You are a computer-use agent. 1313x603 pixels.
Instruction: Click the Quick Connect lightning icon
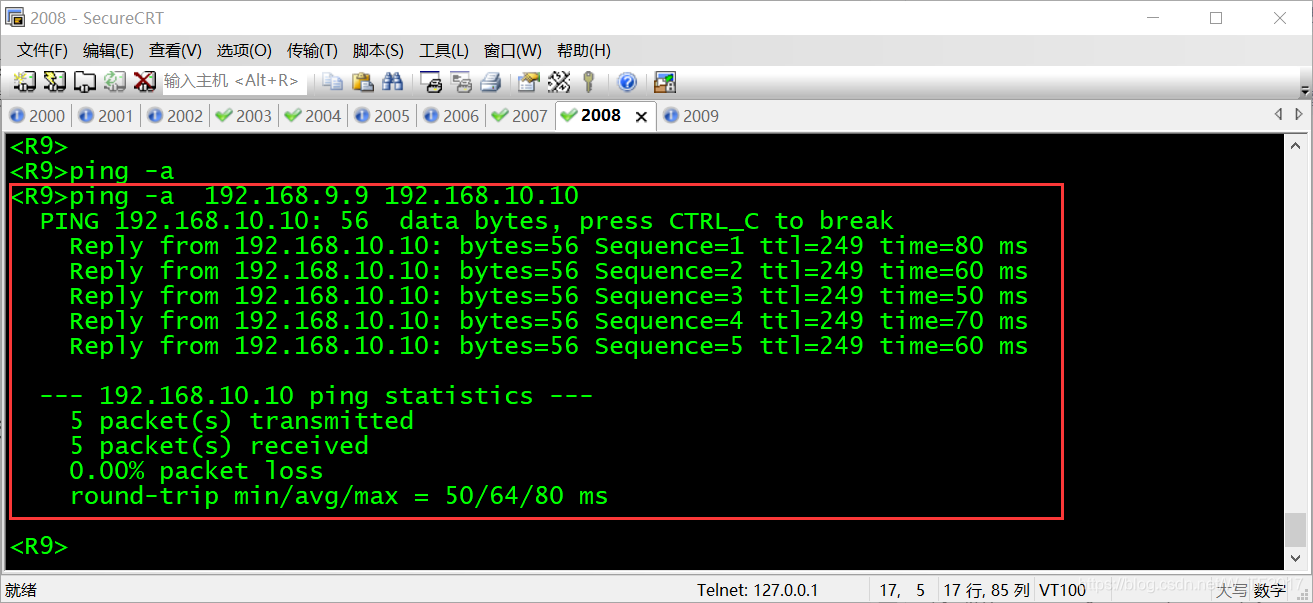click(54, 81)
